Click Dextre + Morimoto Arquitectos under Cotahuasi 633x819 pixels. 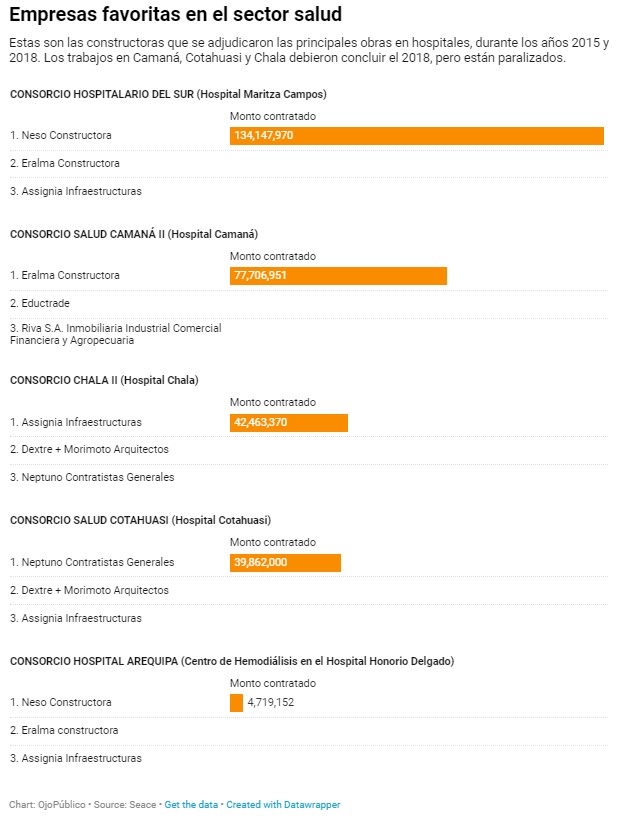[x=89, y=590]
